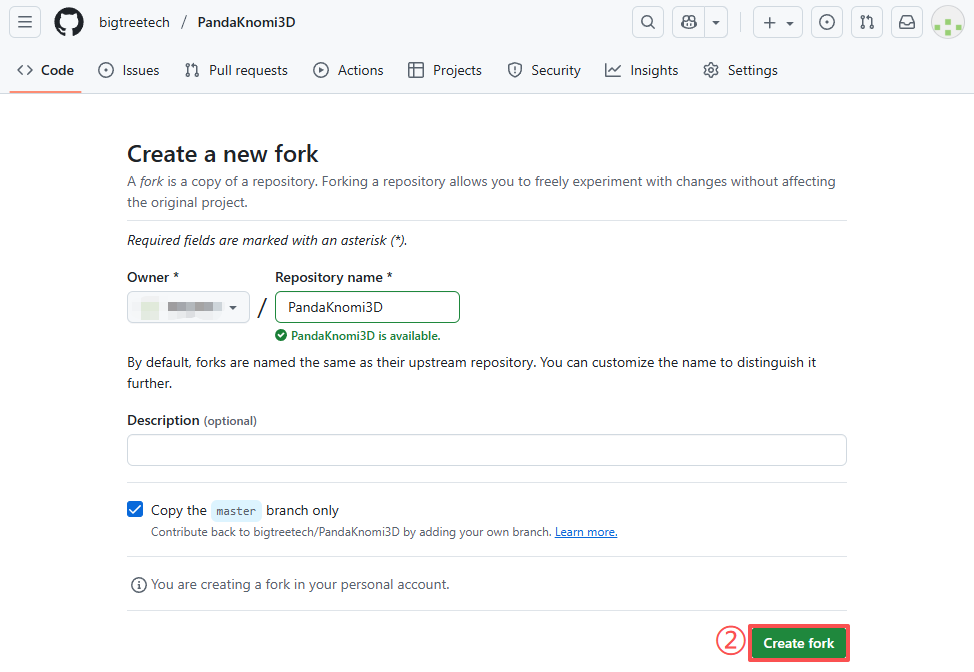Click the user avatar icon
The image size is (974, 672).
pyautogui.click(x=947, y=22)
